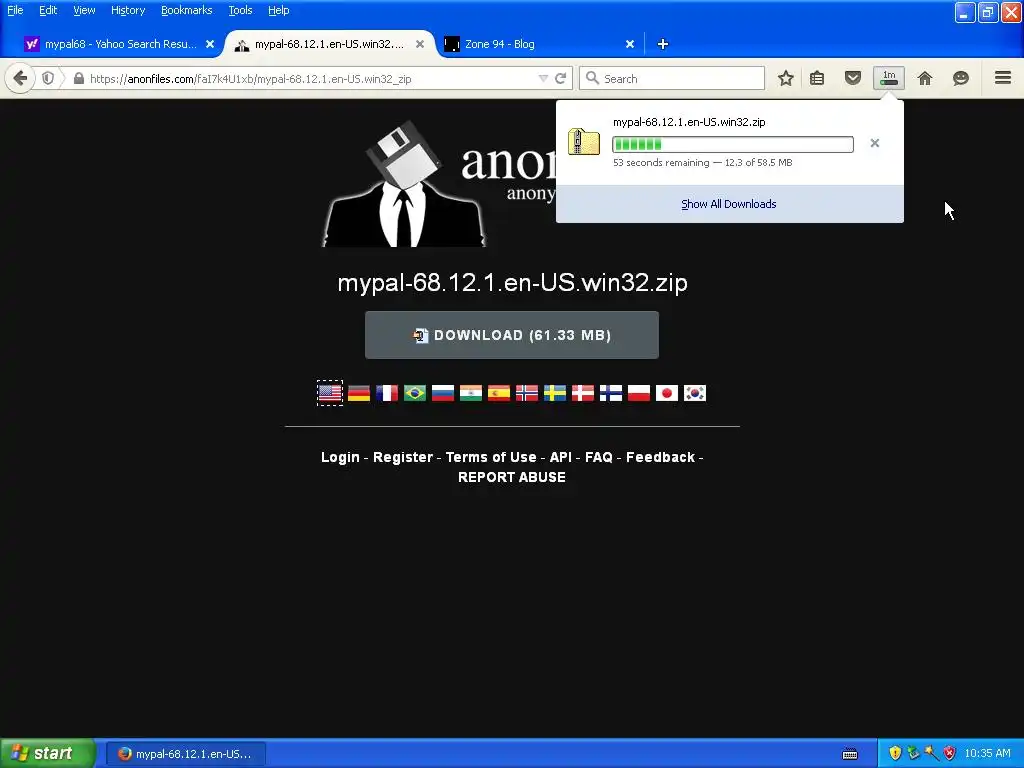
Task: Select the Brazilian flag language
Action: tap(415, 393)
